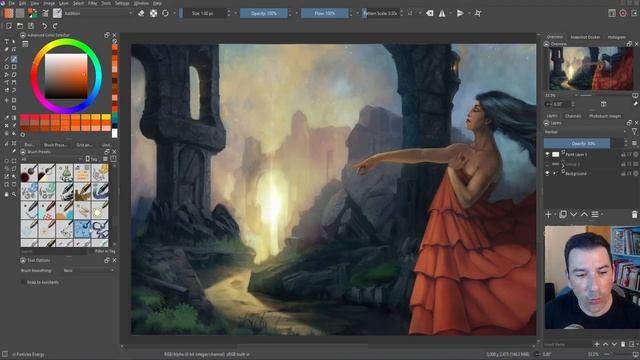The height and width of the screenshot is (360, 640).
Task: Click the reload original preset icon
Action: point(165,13)
